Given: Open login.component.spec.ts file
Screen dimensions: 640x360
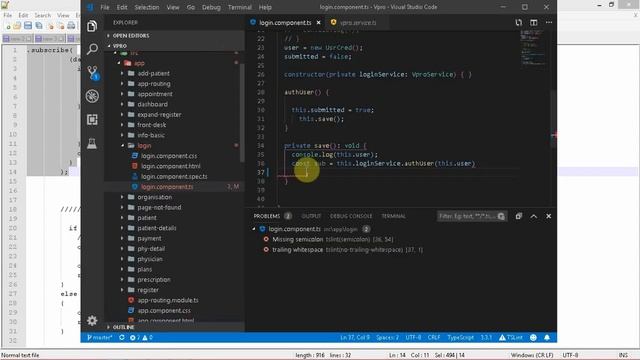Looking at the screenshot, I should click(174, 176).
